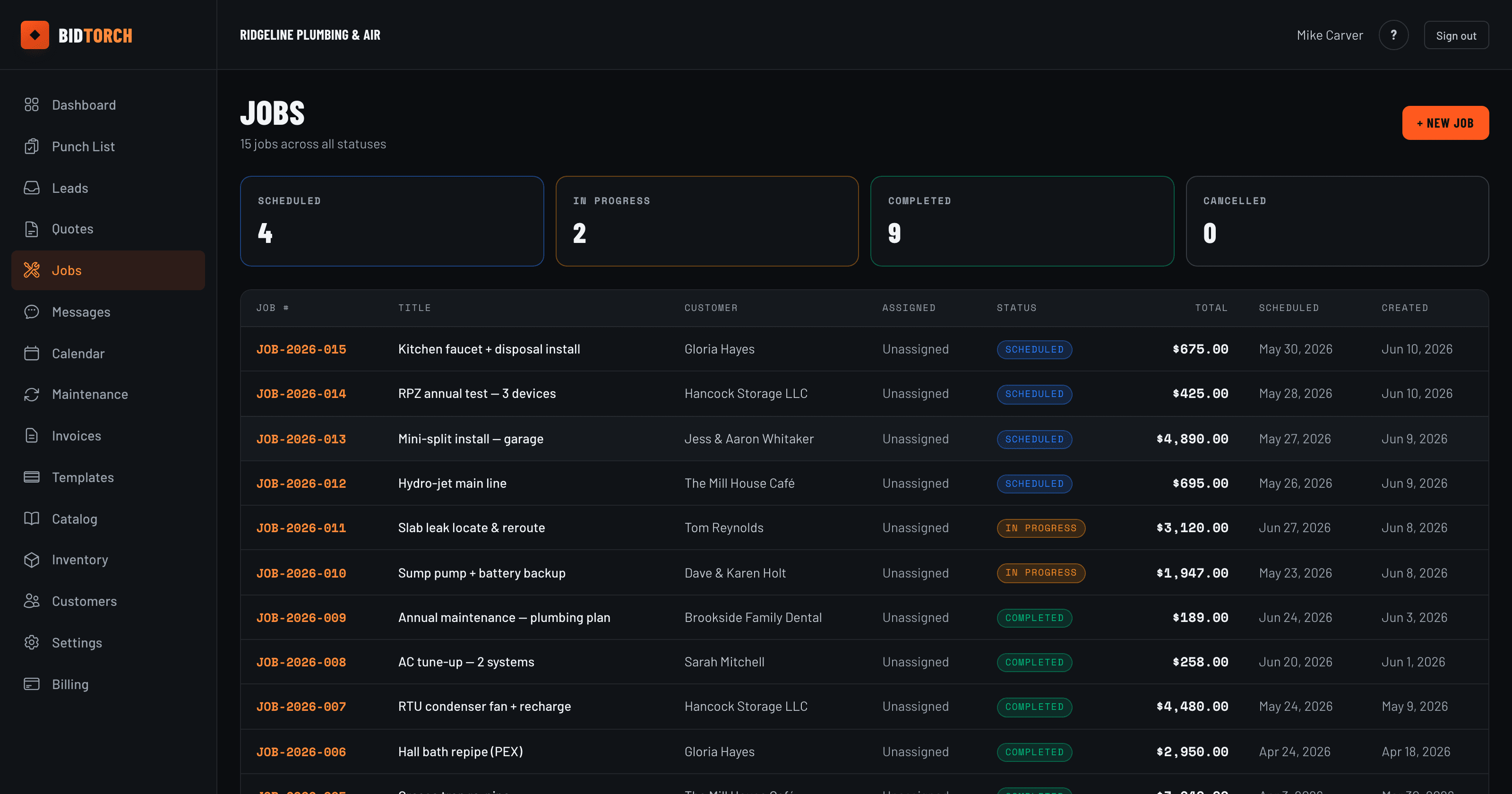Click the Inventory box icon
Screen dimensions: 1512x794
[x=32, y=560]
